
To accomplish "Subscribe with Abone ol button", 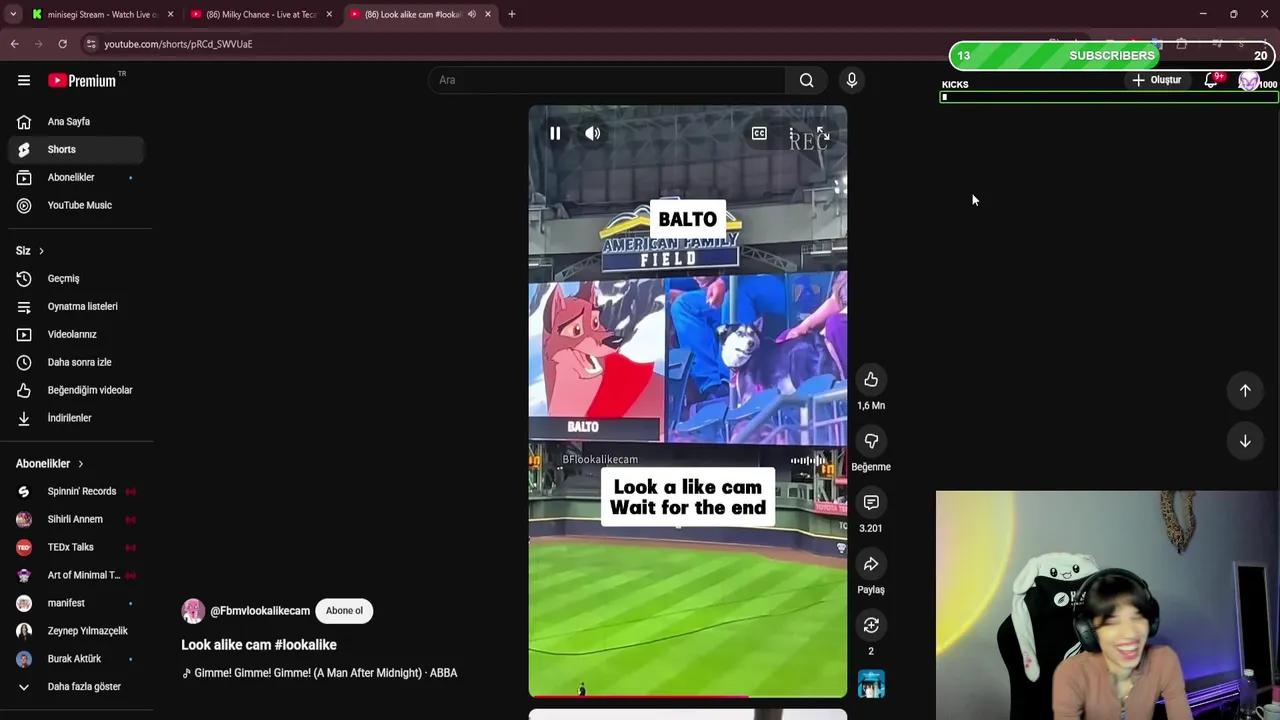I will coord(344,611).
